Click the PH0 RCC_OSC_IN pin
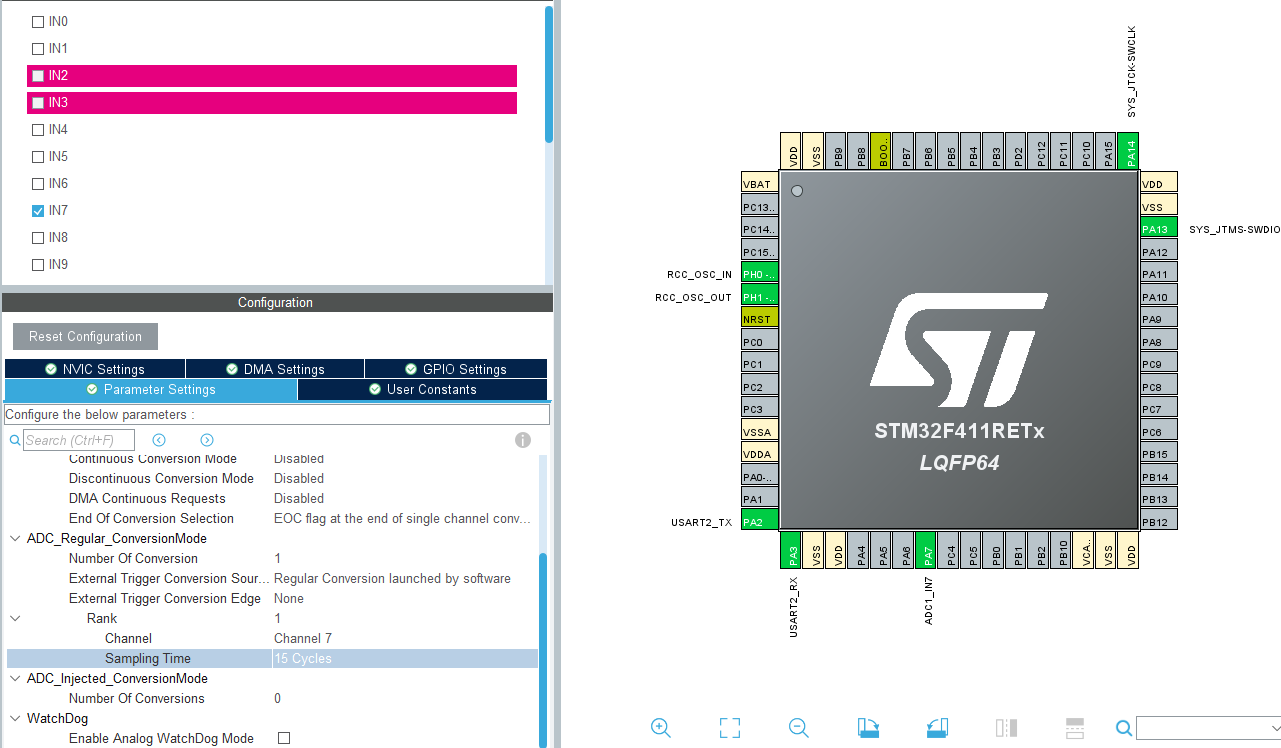This screenshot has height=748, width=1281. pos(759,274)
